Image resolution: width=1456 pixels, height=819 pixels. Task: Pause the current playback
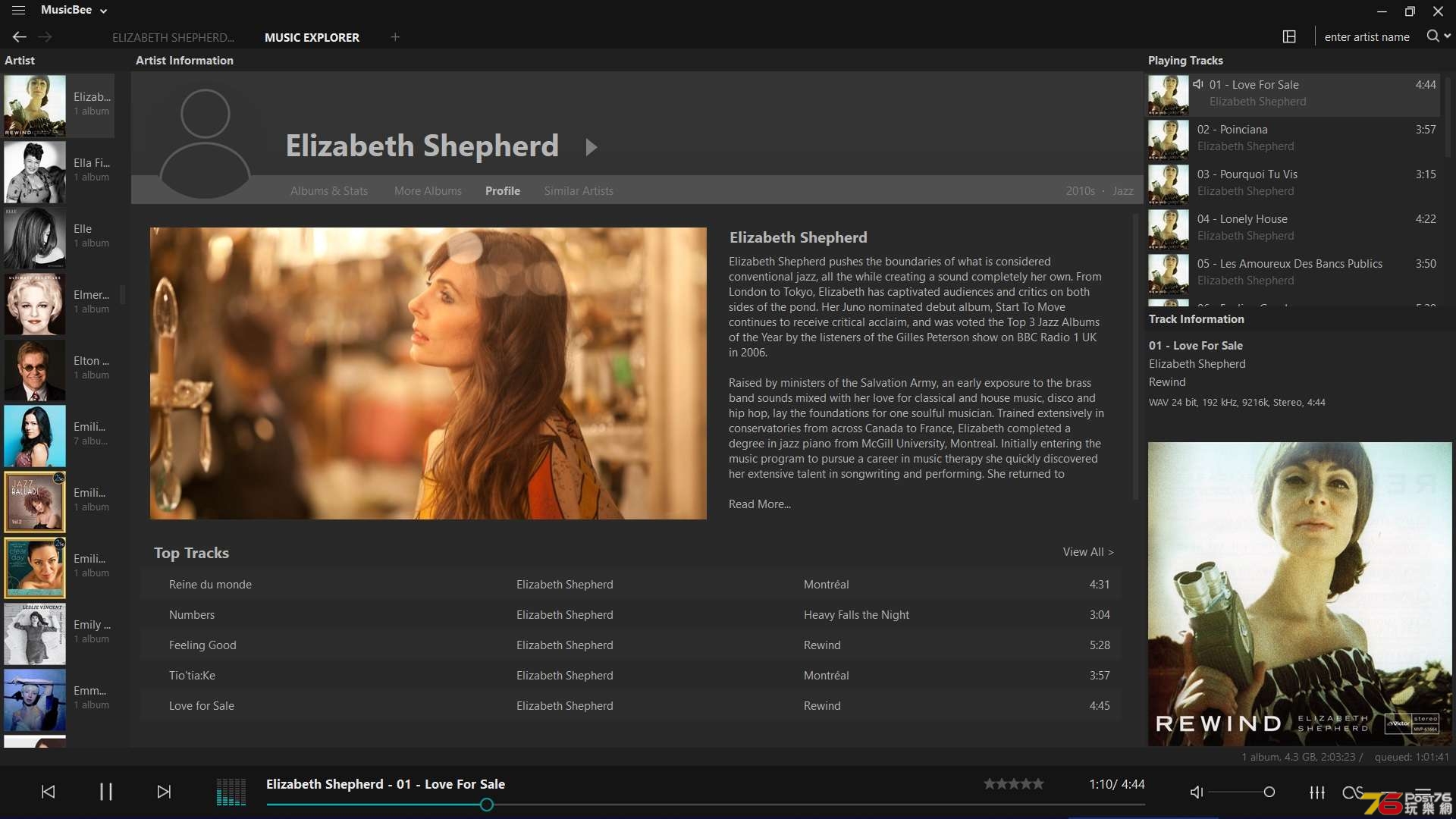pos(106,792)
